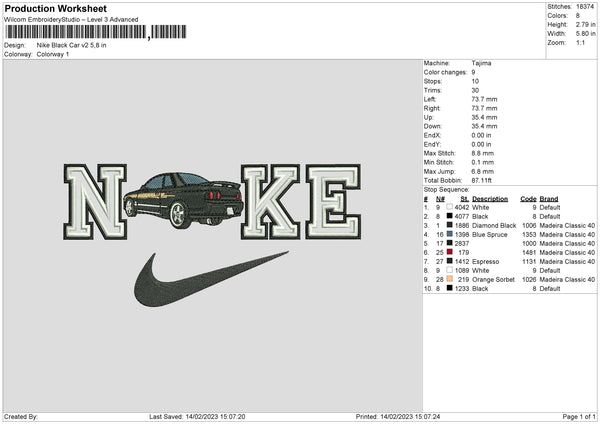This screenshot has width=600, height=424.
Task: Click the Stops value 10
Action: (475, 81)
